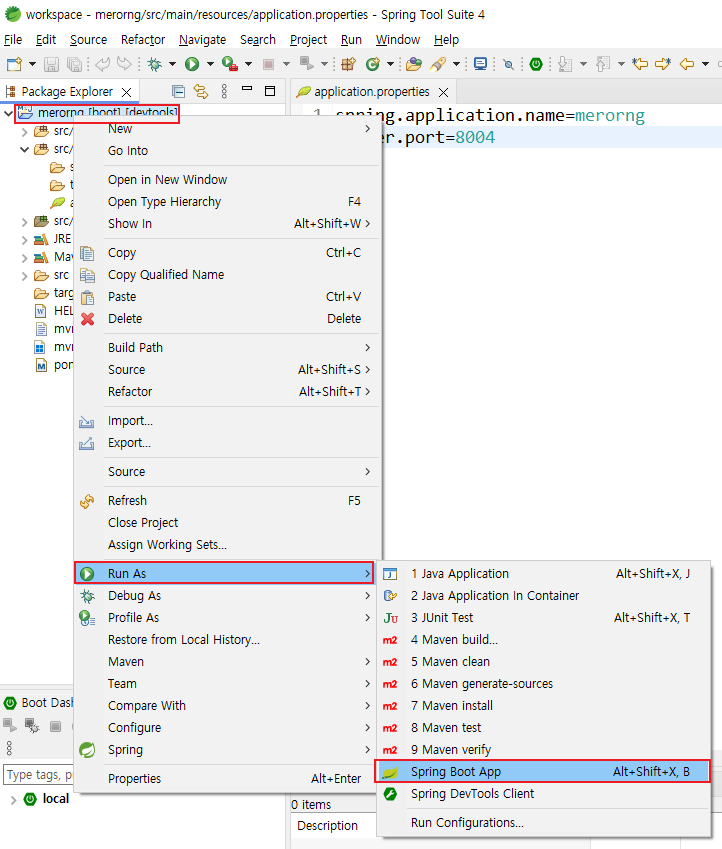Click Copy Qualified Name in context menu
The image size is (722, 849).
coord(227,275)
